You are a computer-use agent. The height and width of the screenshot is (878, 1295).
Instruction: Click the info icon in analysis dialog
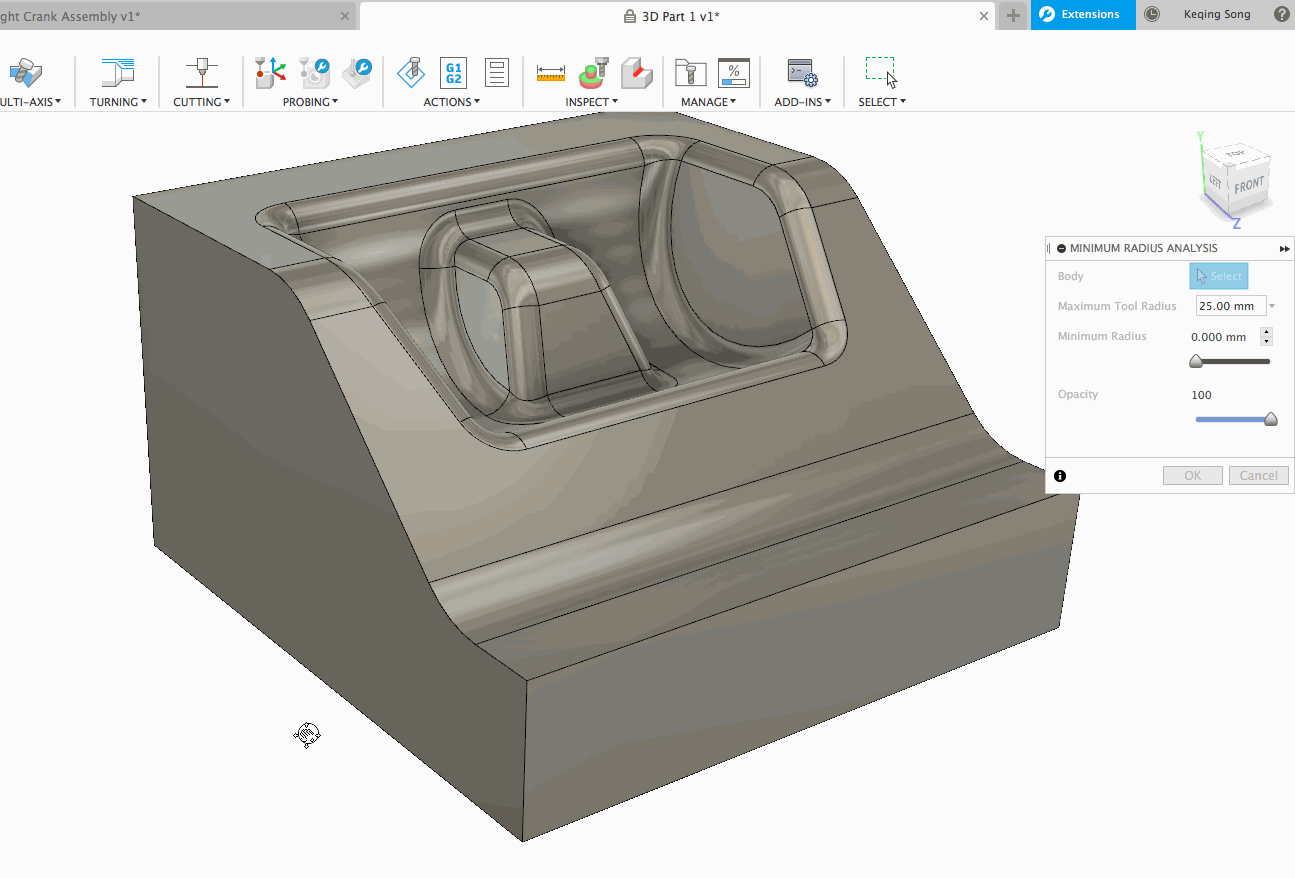(1060, 476)
